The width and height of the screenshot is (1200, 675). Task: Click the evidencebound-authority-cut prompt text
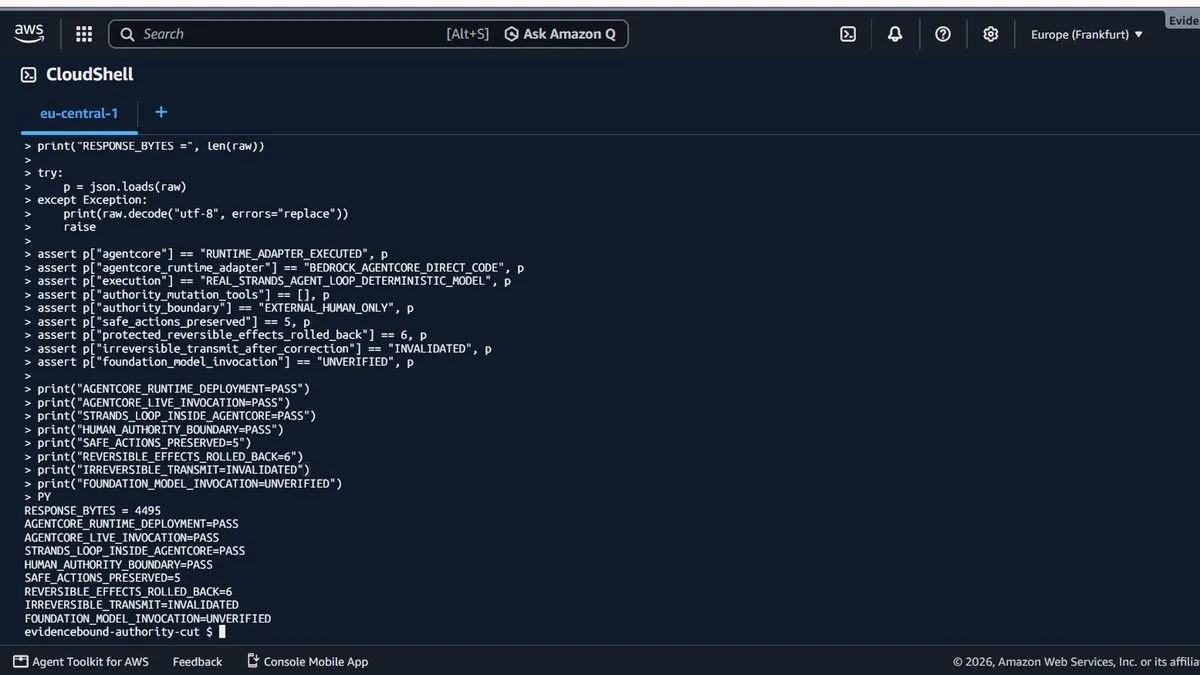tap(111, 632)
